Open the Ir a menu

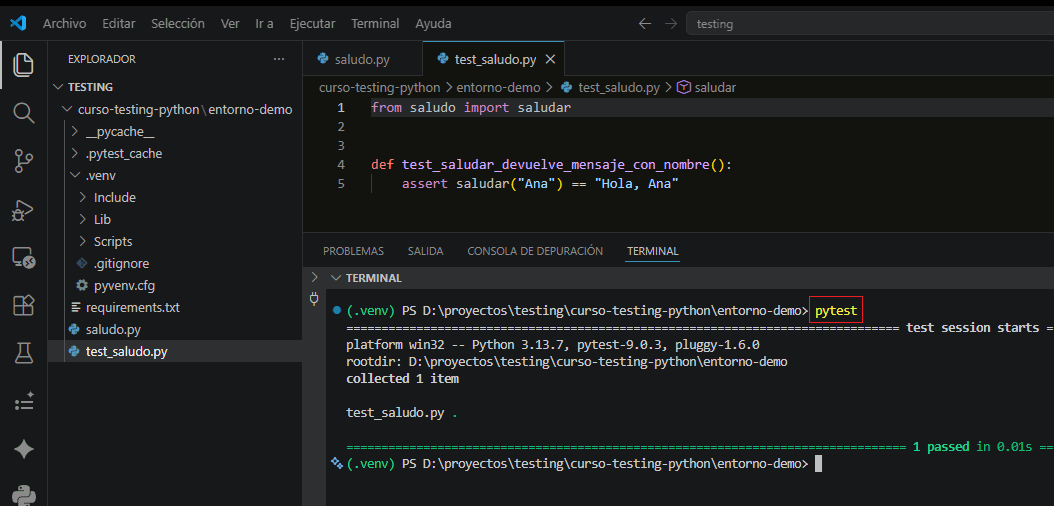point(265,24)
